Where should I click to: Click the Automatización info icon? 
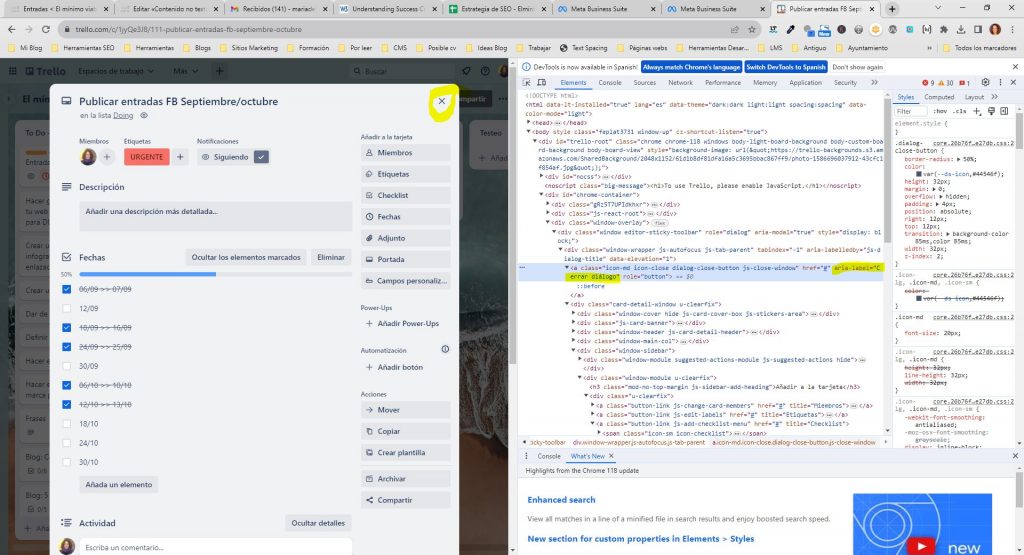(x=445, y=349)
